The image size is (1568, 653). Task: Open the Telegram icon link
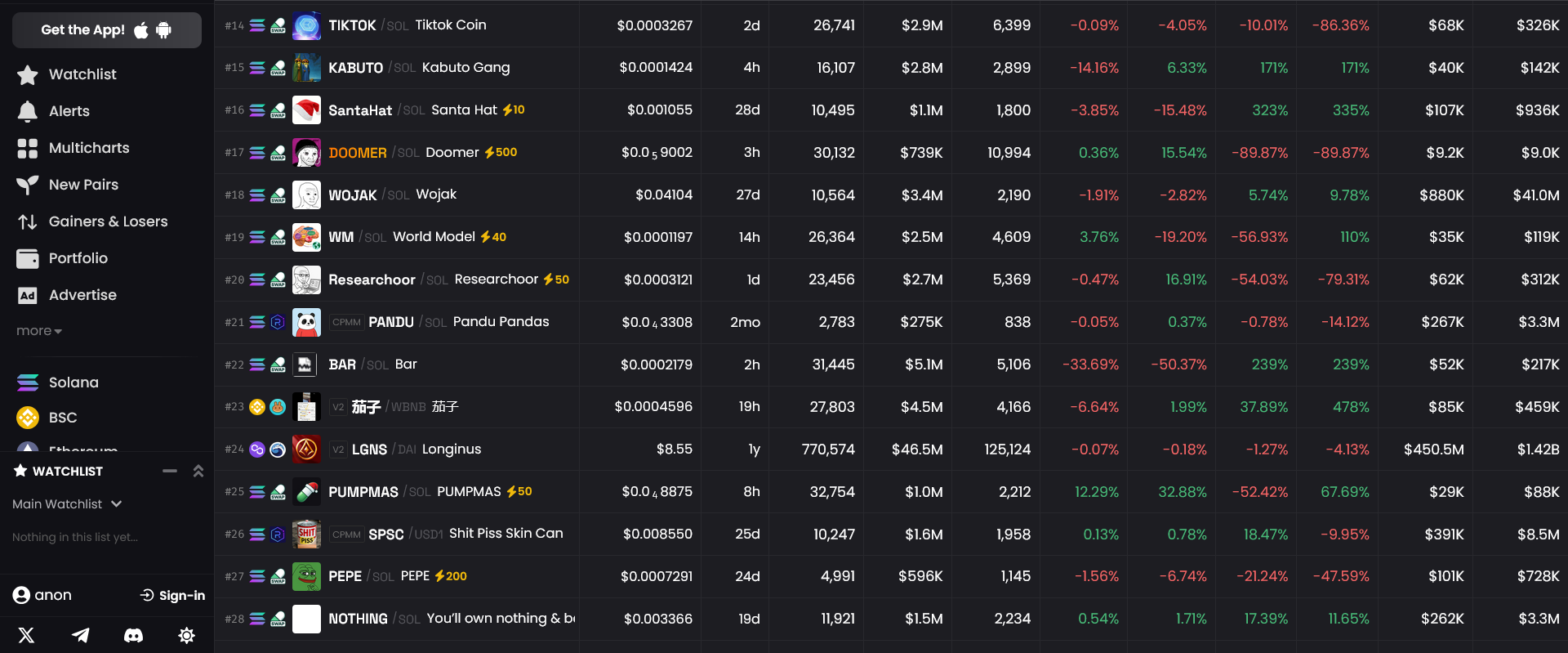click(80, 635)
